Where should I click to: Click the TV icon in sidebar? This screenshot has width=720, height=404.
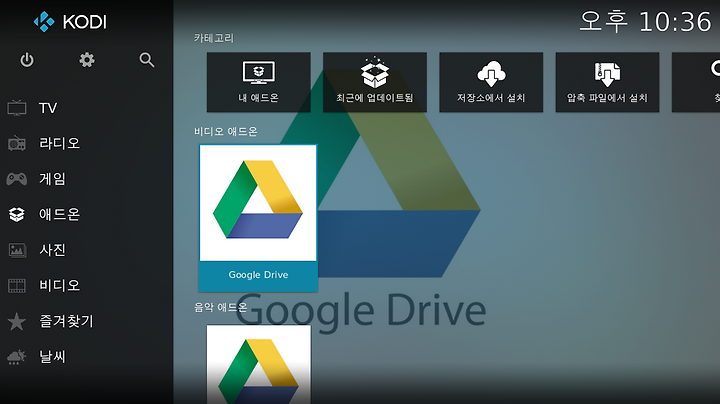pos(17,108)
